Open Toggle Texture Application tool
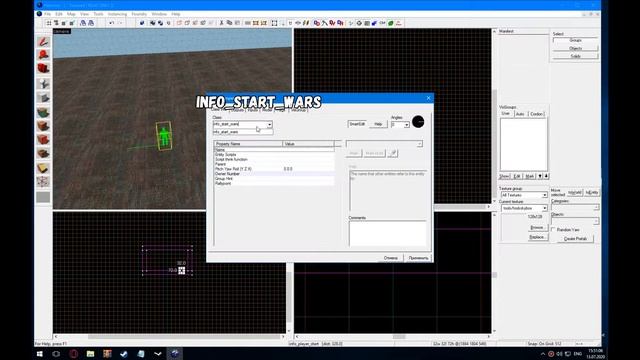The height and width of the screenshot is (360, 640). (x=43, y=112)
